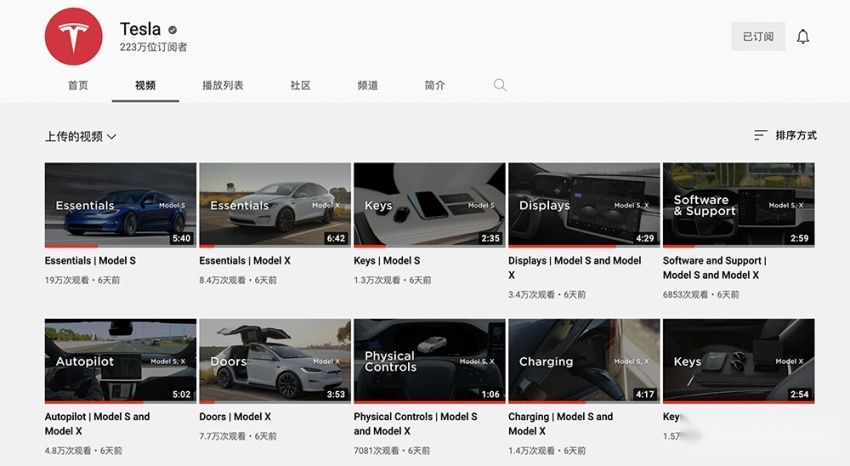Image resolution: width=850 pixels, height=466 pixels.
Task: Click the Autopilot | Model S and Model X title
Action: click(x=97, y=424)
